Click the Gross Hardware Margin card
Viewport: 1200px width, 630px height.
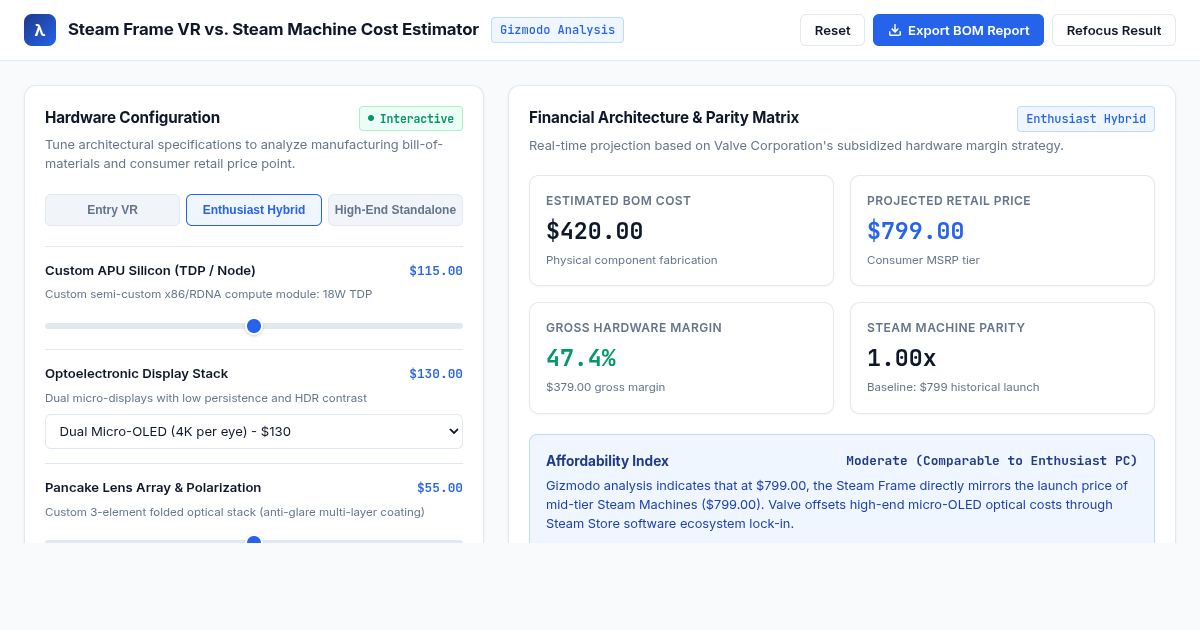point(681,358)
